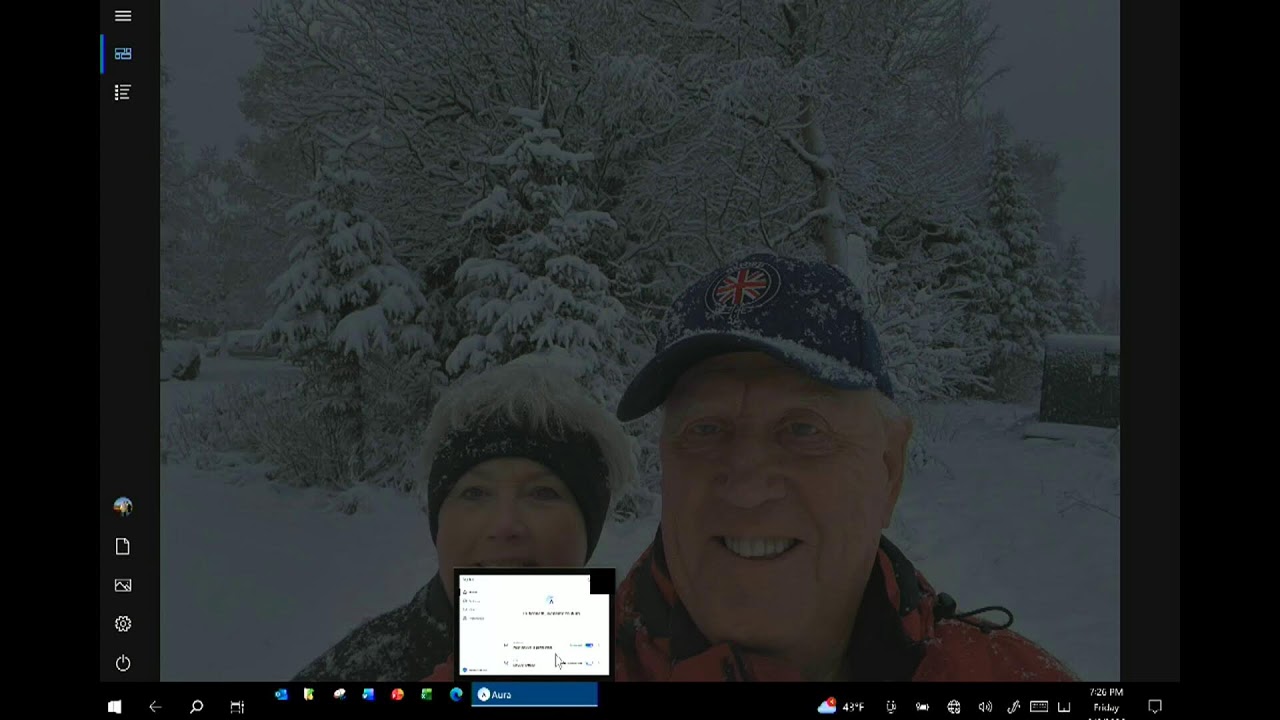Click the Power icon in the Start sidebar
This screenshot has width=1280, height=720.
click(x=123, y=663)
